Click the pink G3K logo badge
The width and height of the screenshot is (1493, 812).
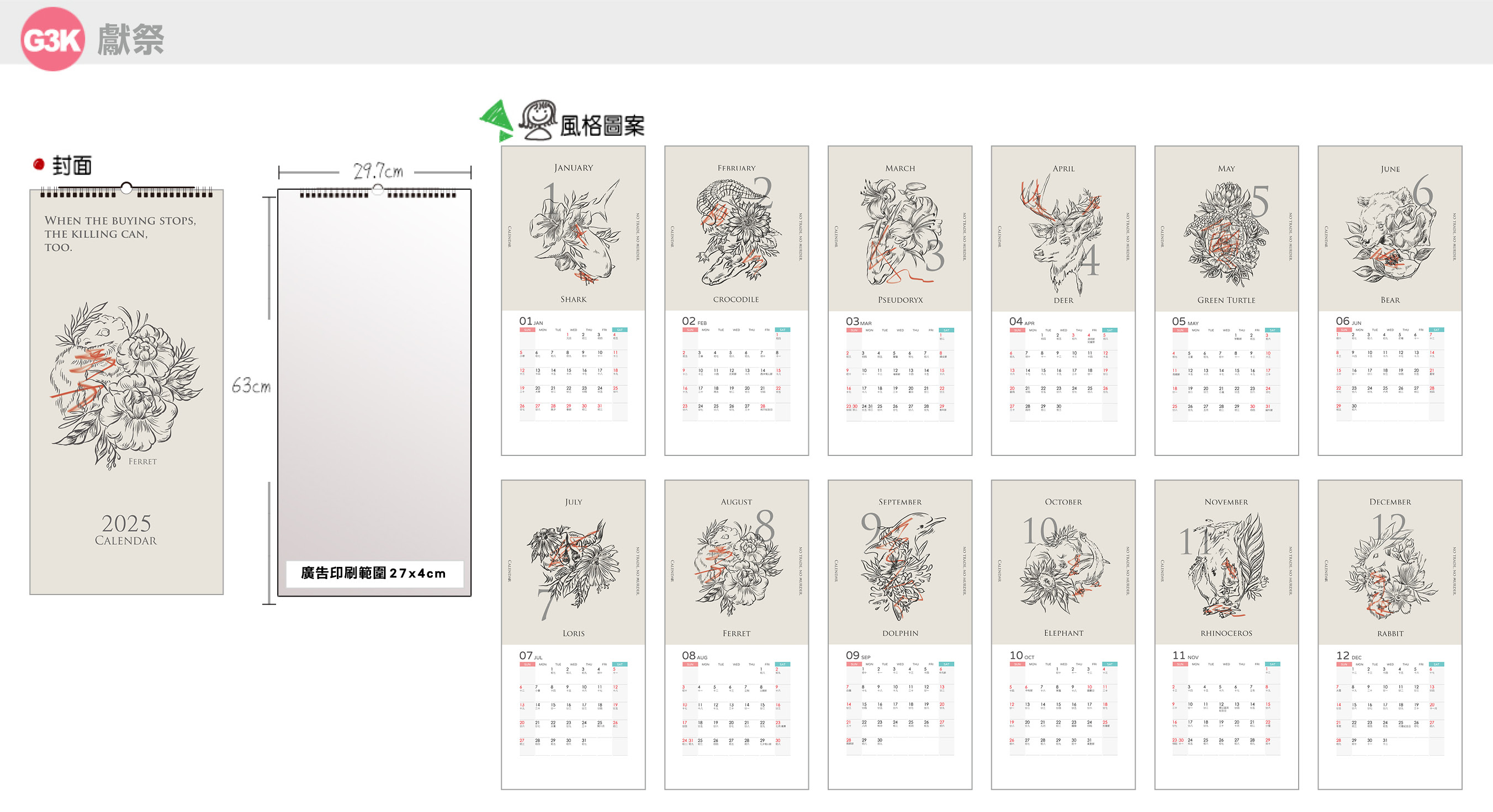coord(53,39)
